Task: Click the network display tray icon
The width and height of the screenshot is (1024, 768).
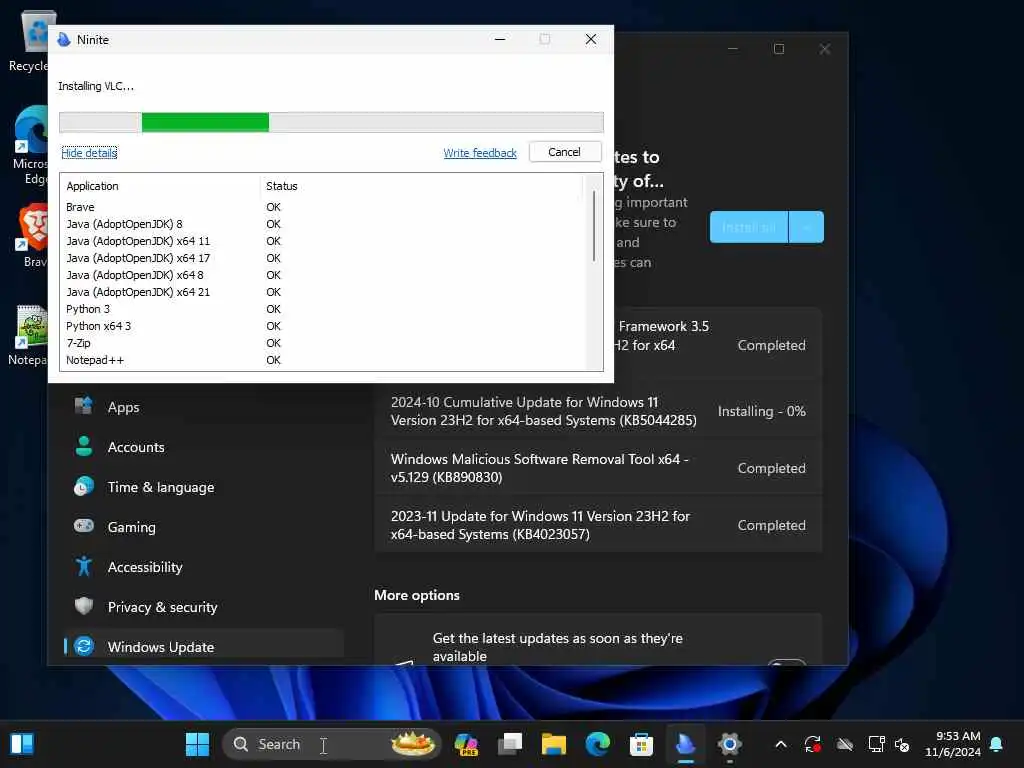Action: [x=876, y=744]
